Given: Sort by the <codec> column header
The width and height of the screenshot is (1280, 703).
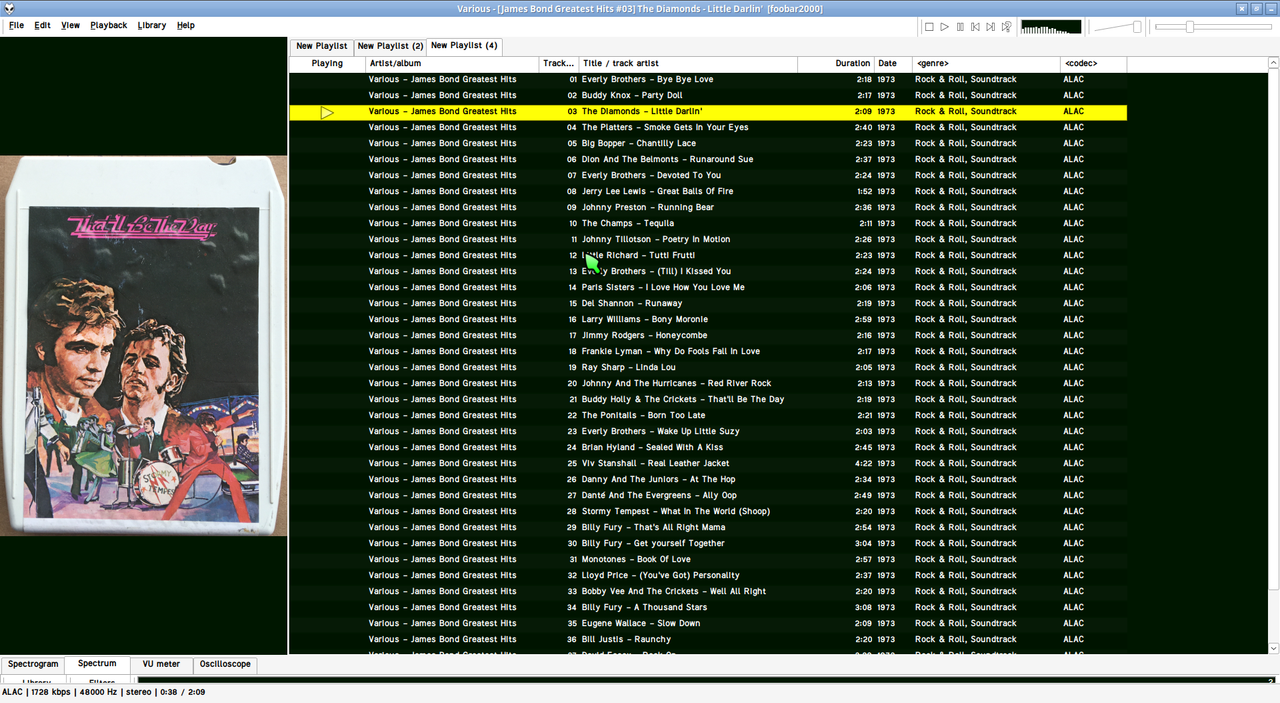Looking at the screenshot, I should [x=1093, y=63].
